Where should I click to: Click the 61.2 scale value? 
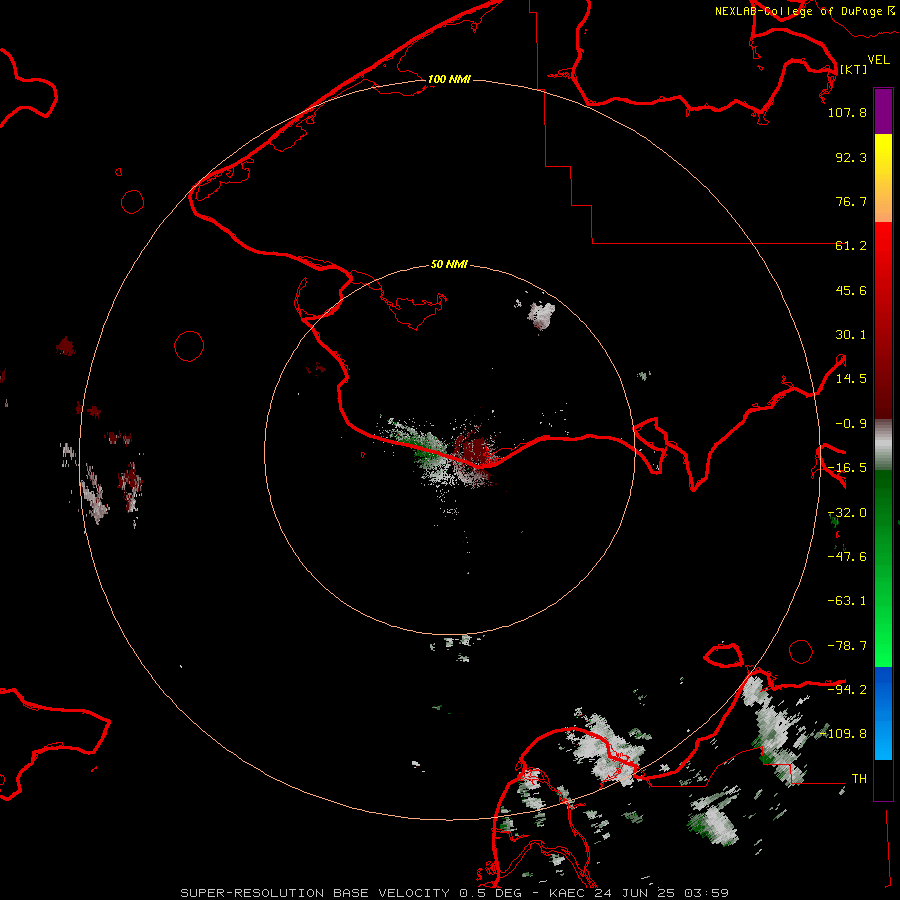pyautogui.click(x=851, y=246)
